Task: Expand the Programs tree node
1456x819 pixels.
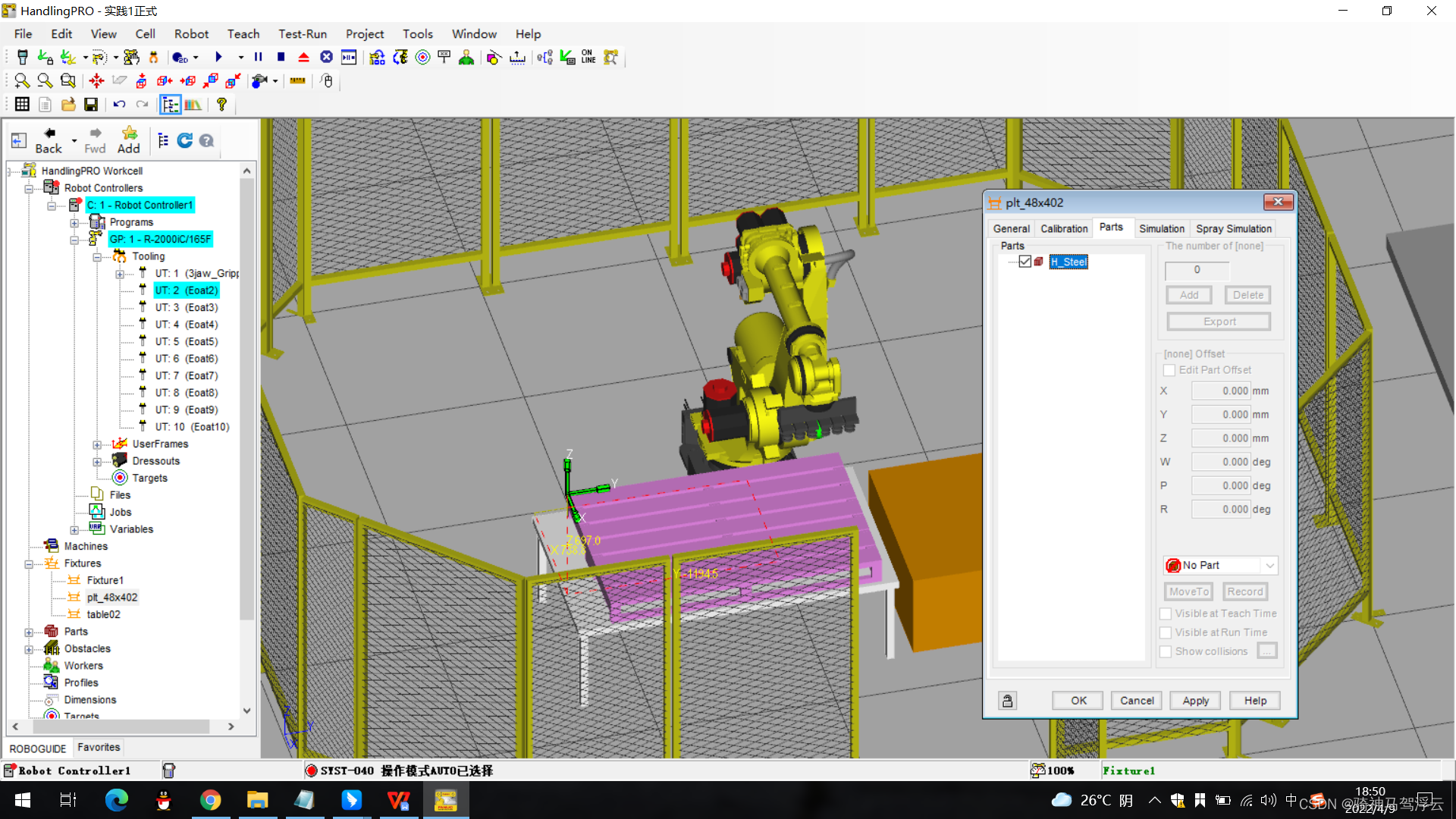Action: pos(74,223)
